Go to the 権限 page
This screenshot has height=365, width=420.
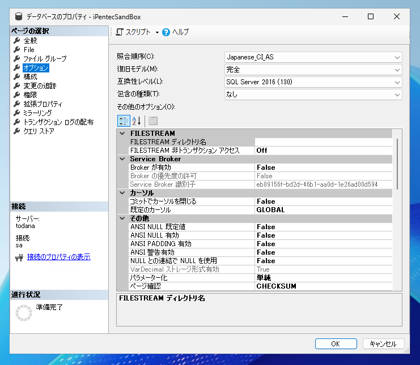tap(30, 95)
